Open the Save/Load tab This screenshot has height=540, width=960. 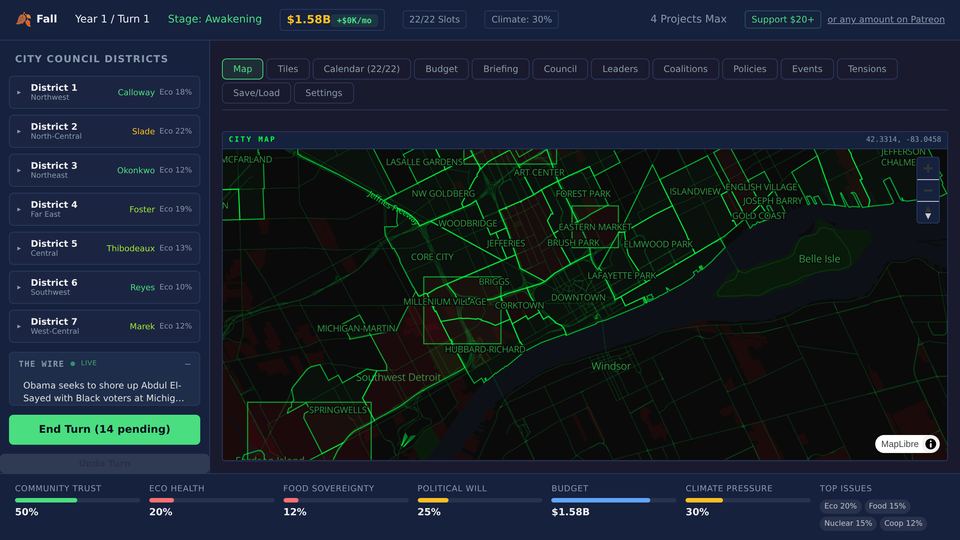(x=256, y=92)
